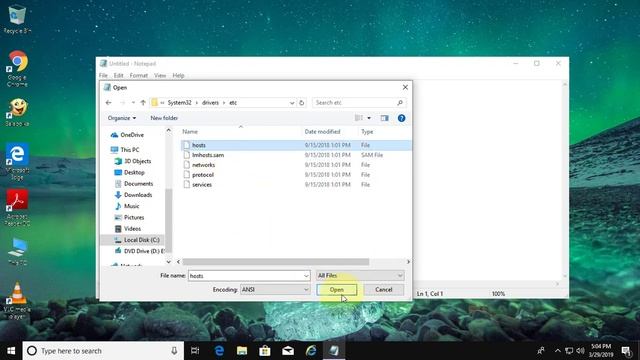Open Microsoft Store from the taskbar

265,351
